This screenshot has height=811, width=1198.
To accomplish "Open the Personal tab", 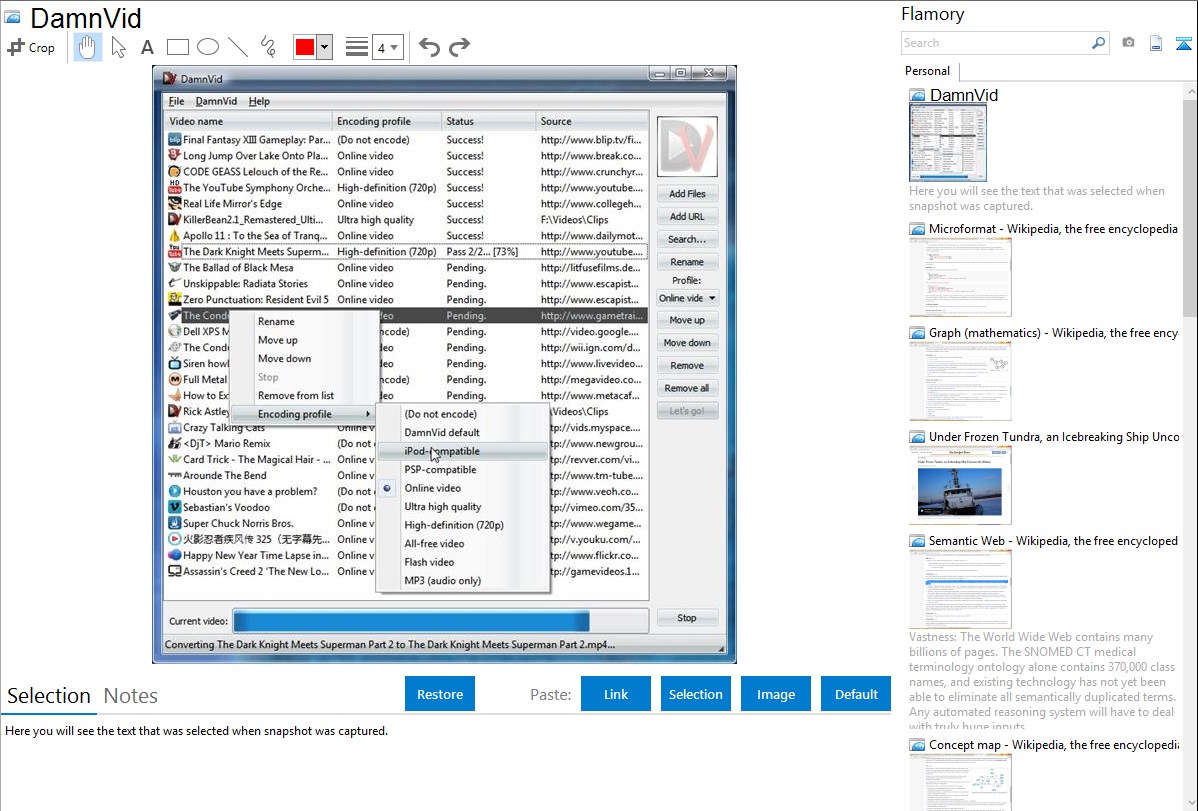I will point(927,71).
